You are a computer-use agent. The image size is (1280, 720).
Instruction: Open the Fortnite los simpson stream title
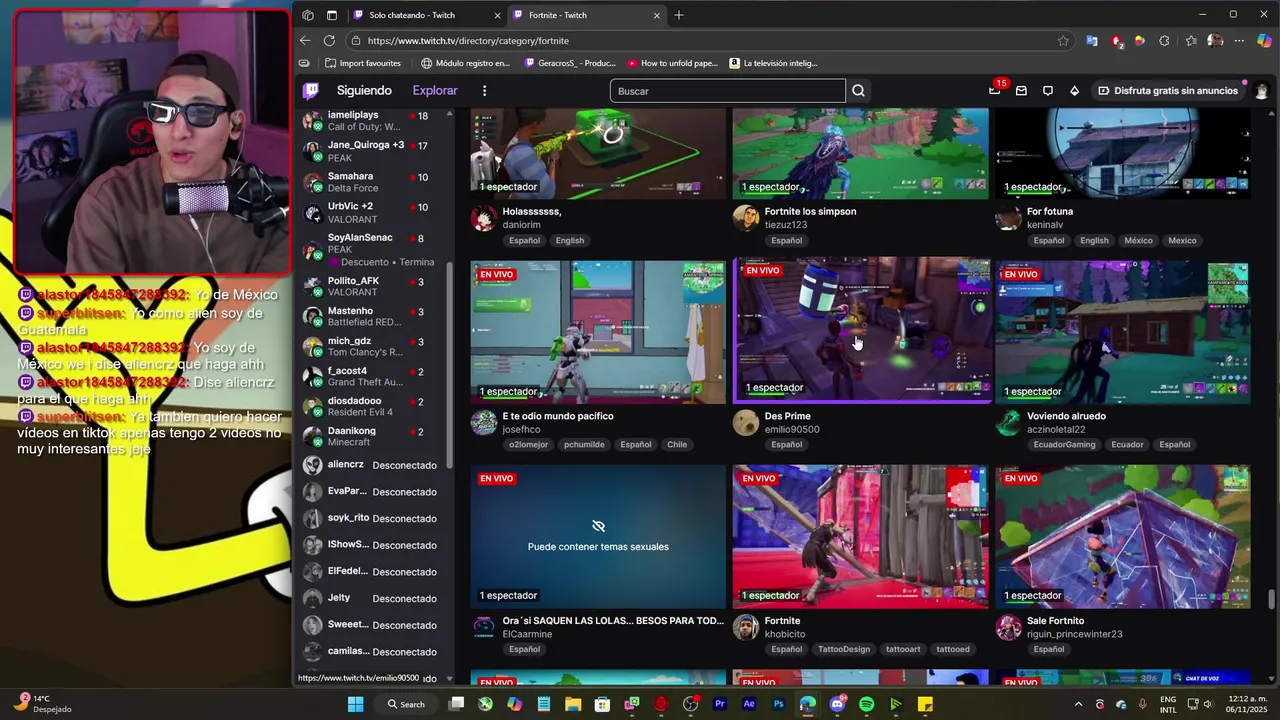point(810,212)
